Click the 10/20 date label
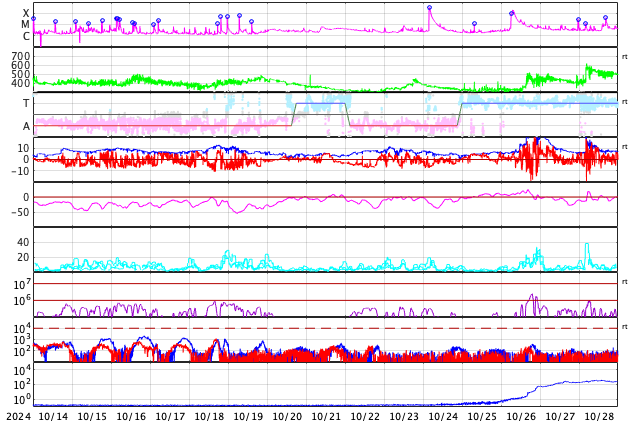This screenshot has height=424, width=634. click(287, 416)
